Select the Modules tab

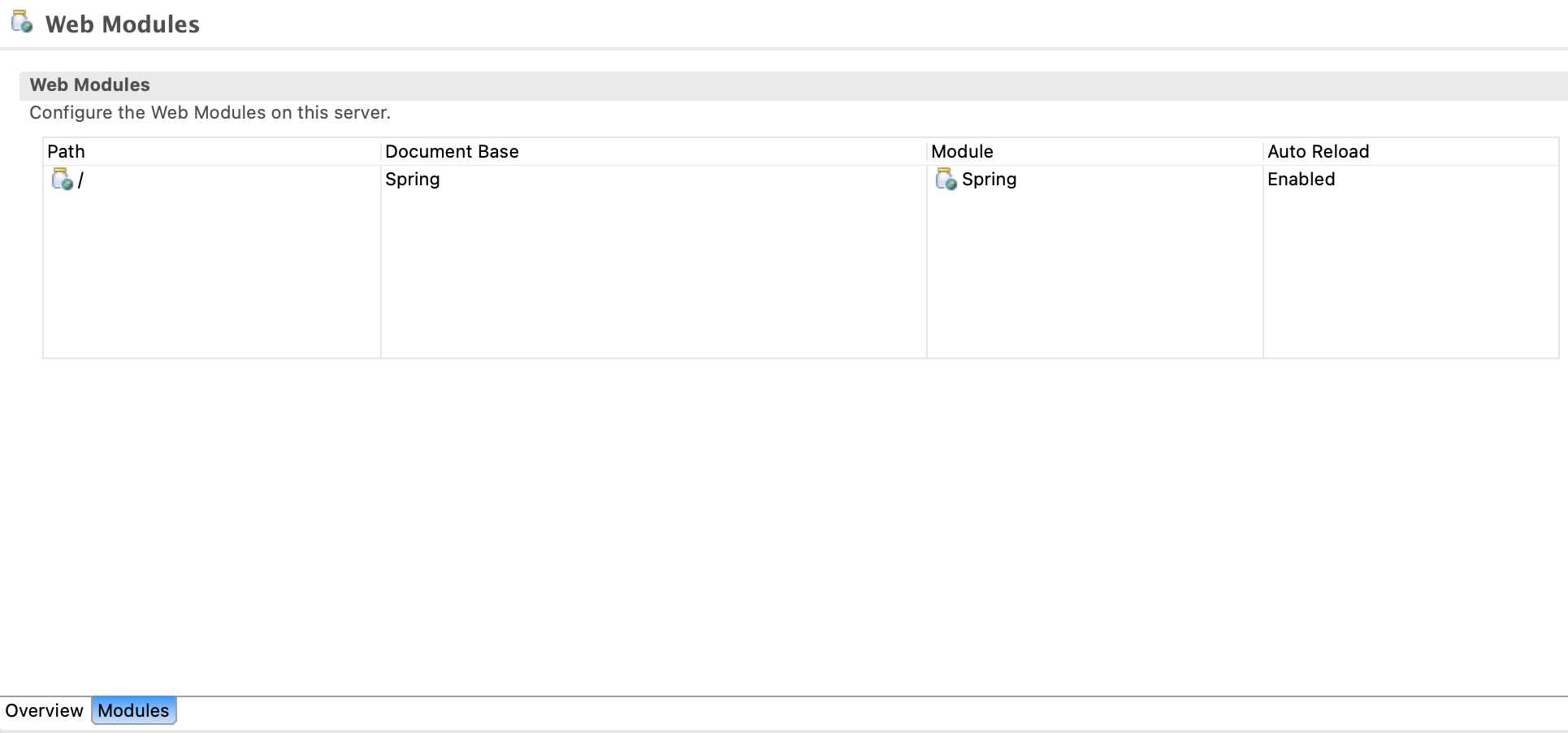click(133, 710)
